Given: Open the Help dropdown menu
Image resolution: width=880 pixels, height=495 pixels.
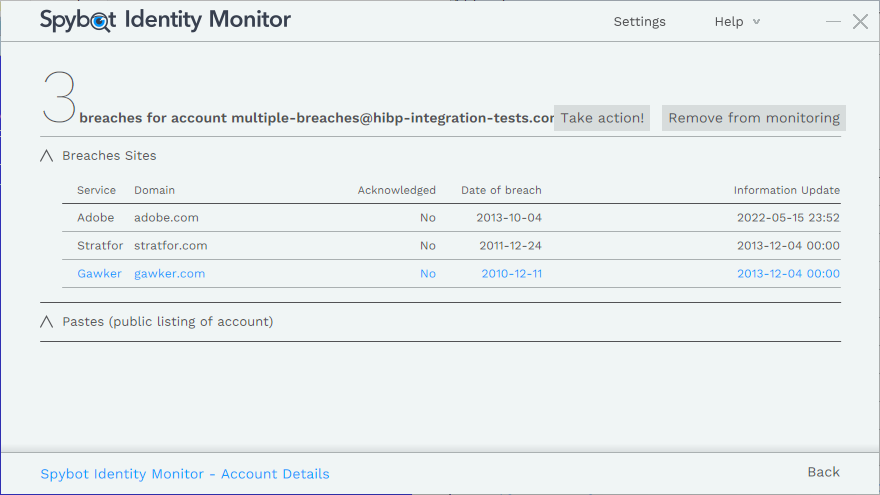Looking at the screenshot, I should click(x=737, y=22).
